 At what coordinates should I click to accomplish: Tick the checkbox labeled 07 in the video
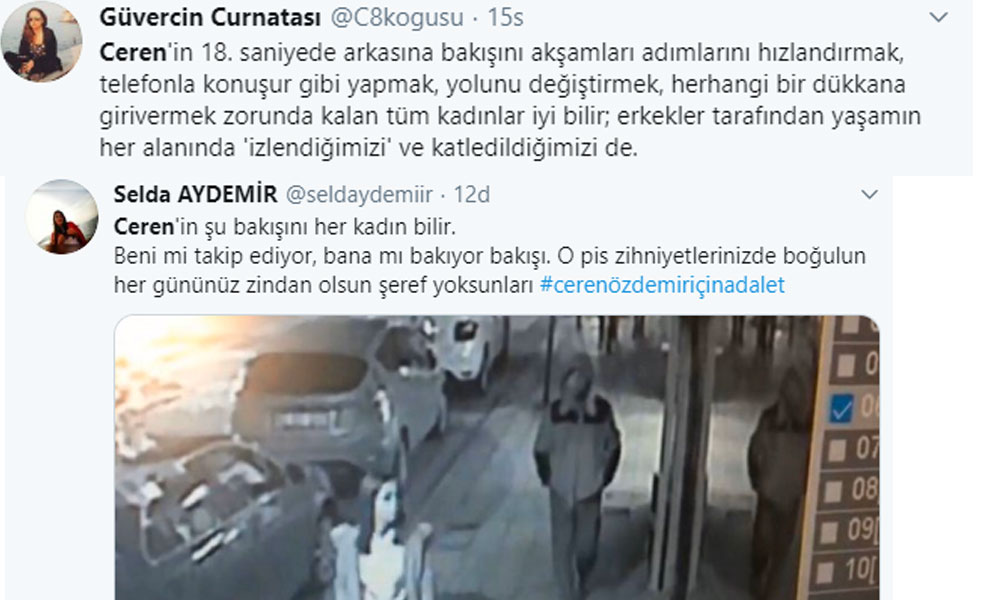tap(836, 450)
